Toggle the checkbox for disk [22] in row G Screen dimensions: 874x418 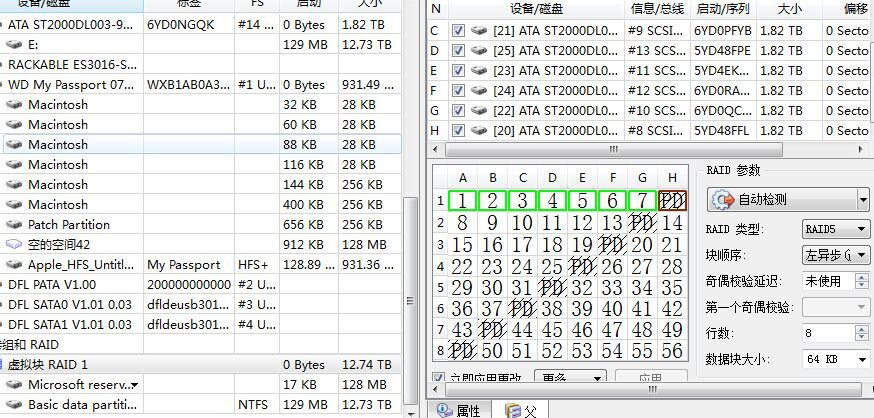[458, 111]
